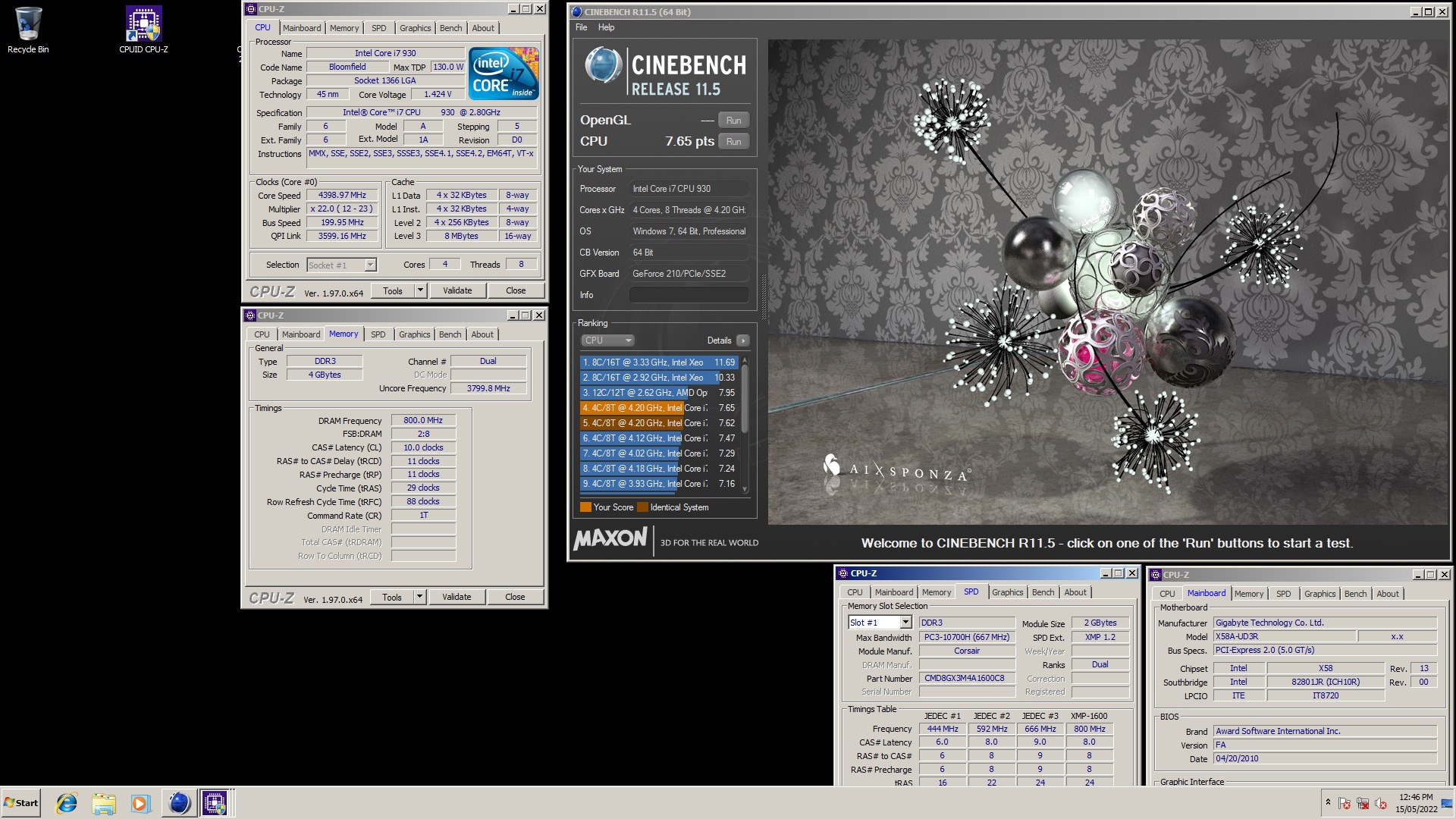Switch to Graphics tab in Memory CPU-Z window

coord(414,334)
